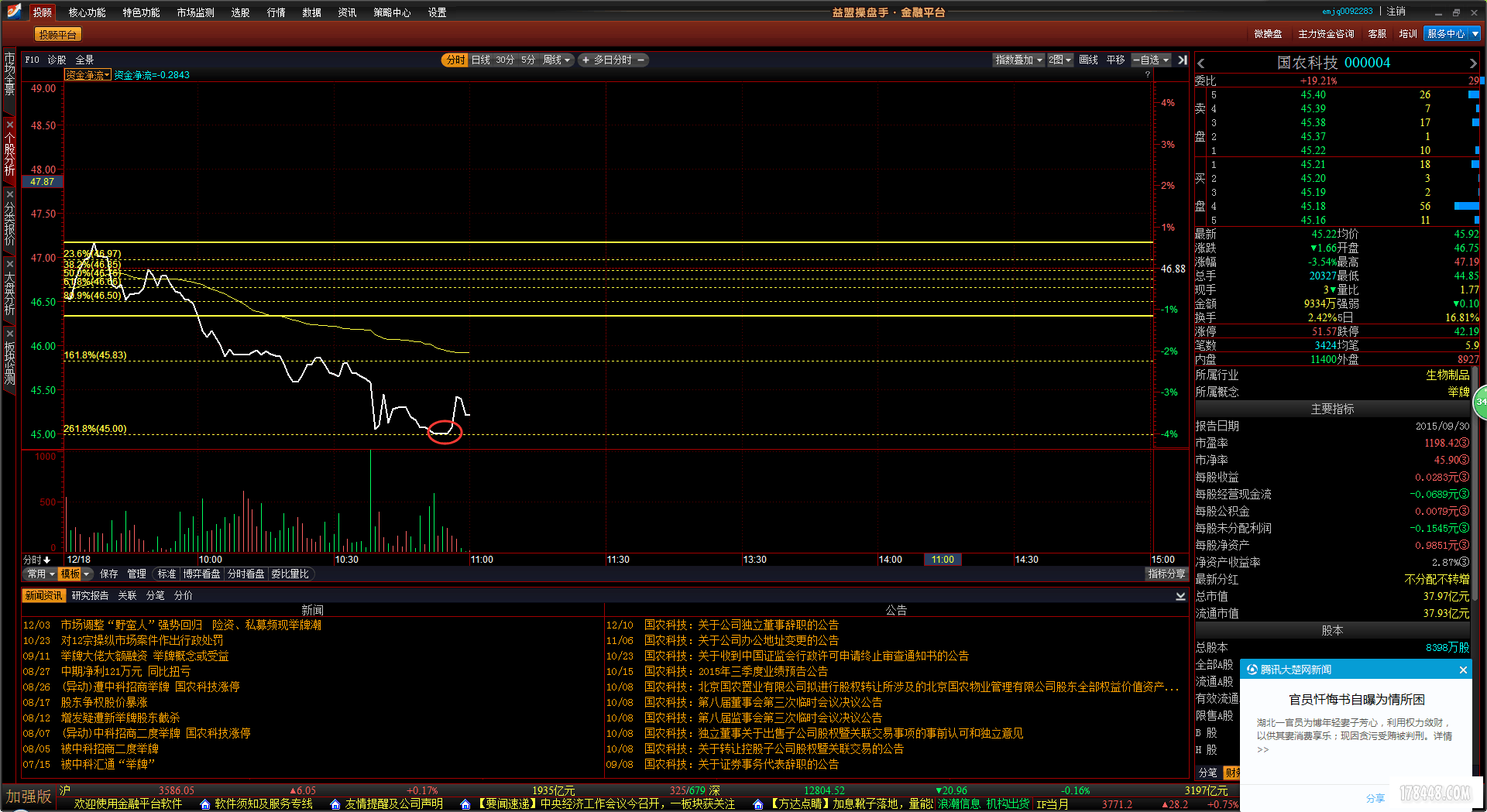This screenshot has width=1487, height=812.
Task: Open the 核心功能 menu
Action: tap(87, 12)
